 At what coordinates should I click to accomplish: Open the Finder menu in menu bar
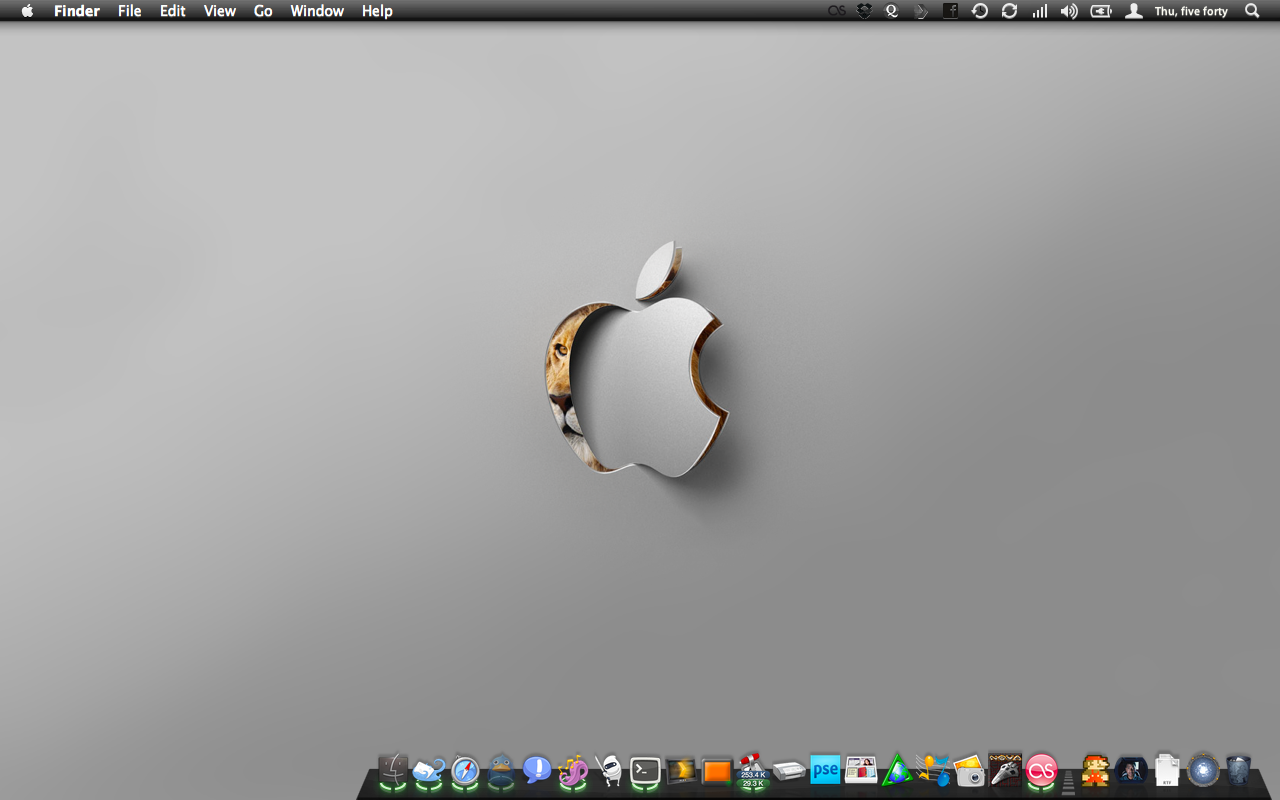point(76,11)
